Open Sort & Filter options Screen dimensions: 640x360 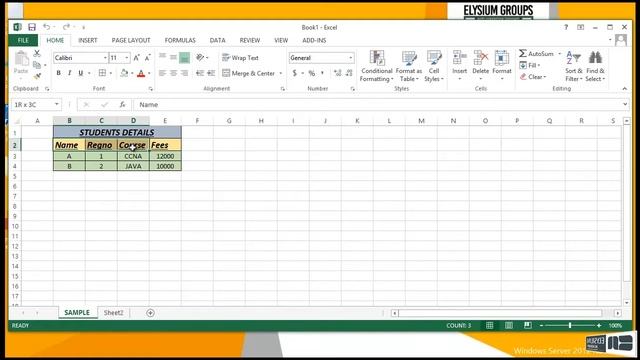coord(573,66)
